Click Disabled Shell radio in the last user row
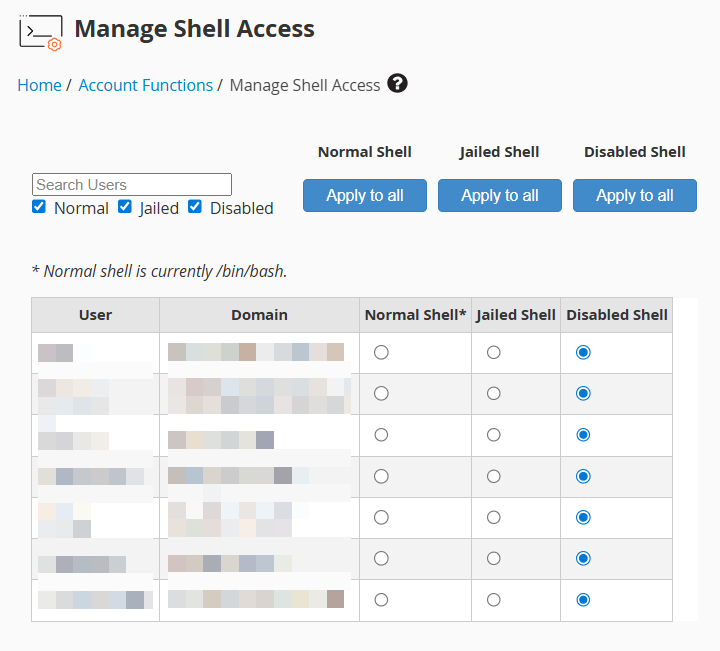This screenshot has width=720, height=651. 583,600
